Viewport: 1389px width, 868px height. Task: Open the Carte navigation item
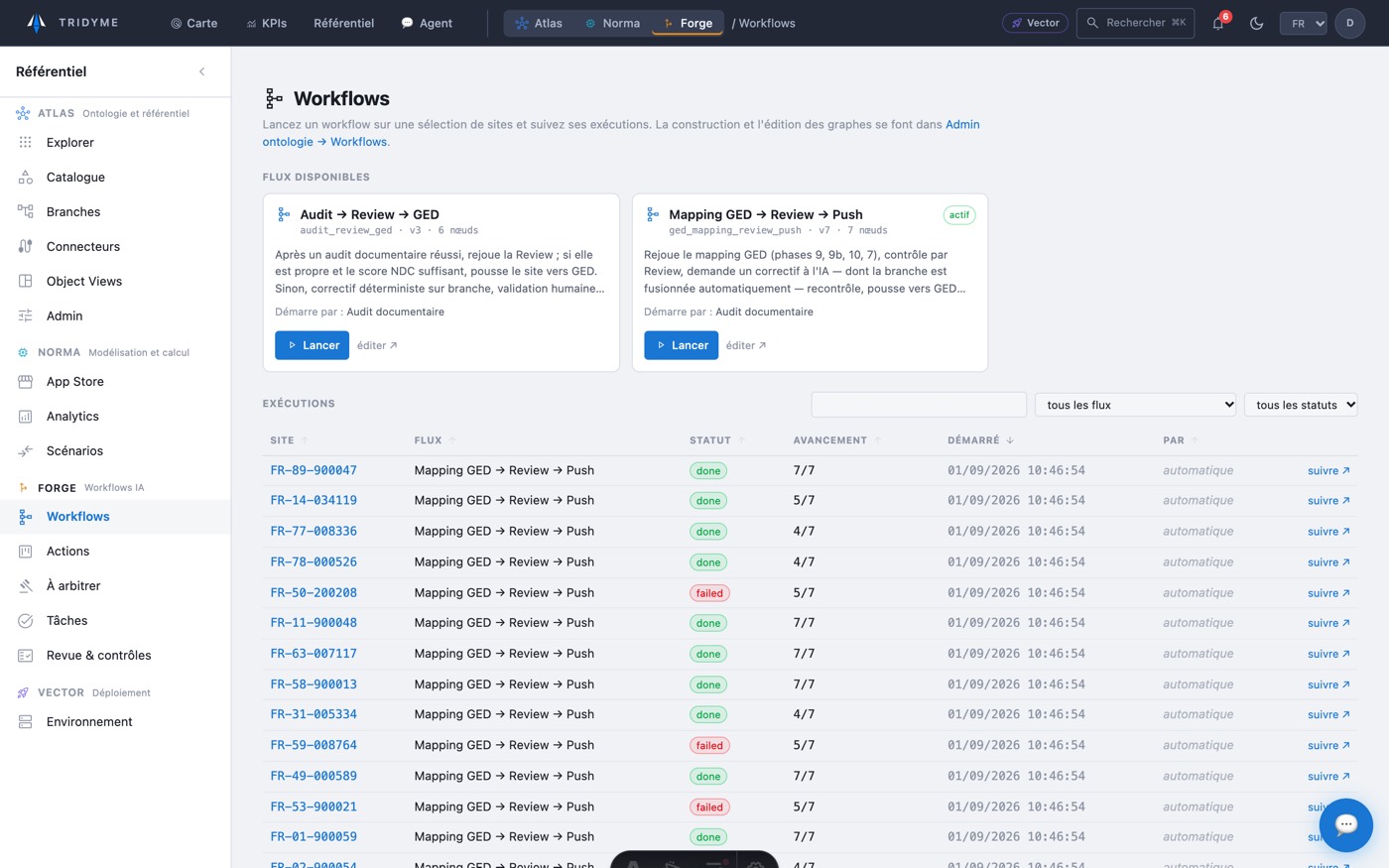coord(193,23)
